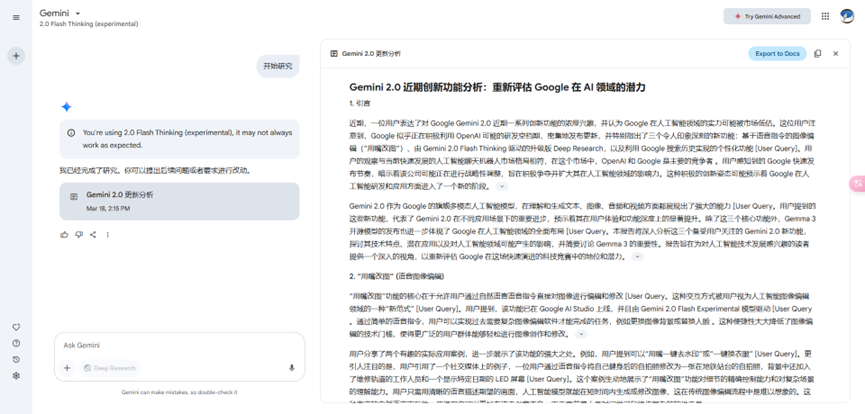Screen dimensions: 865x414
Task: Copy the report with copy icon
Action: (x=818, y=54)
